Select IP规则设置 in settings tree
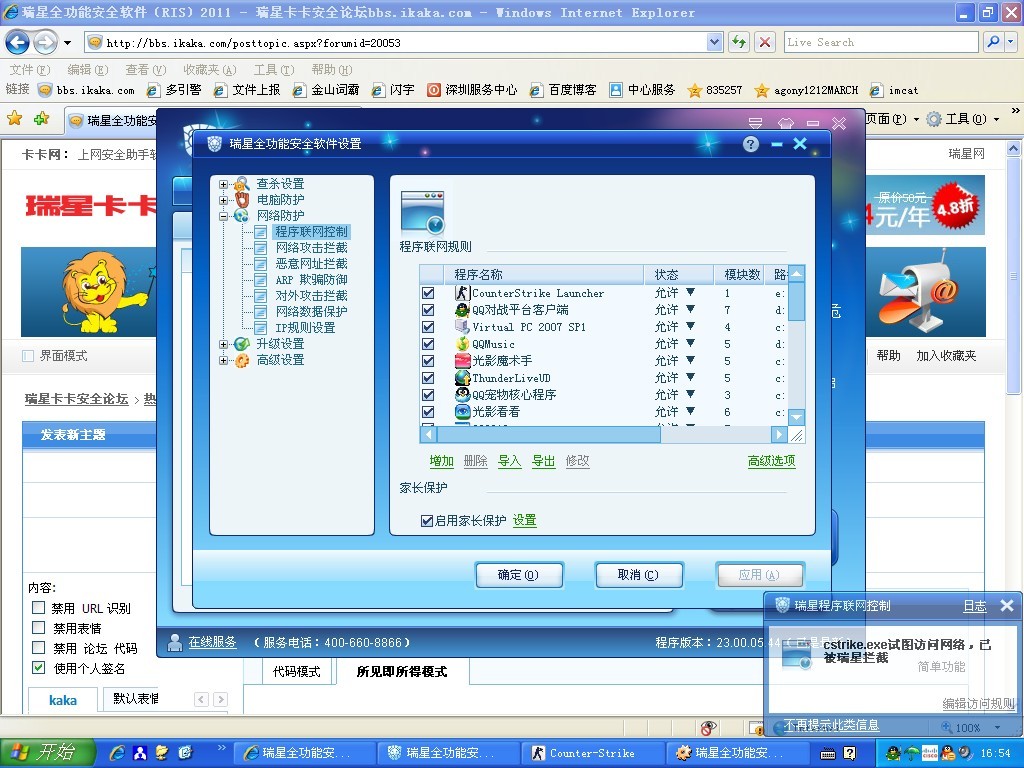This screenshot has height=768, width=1024. pos(305,328)
